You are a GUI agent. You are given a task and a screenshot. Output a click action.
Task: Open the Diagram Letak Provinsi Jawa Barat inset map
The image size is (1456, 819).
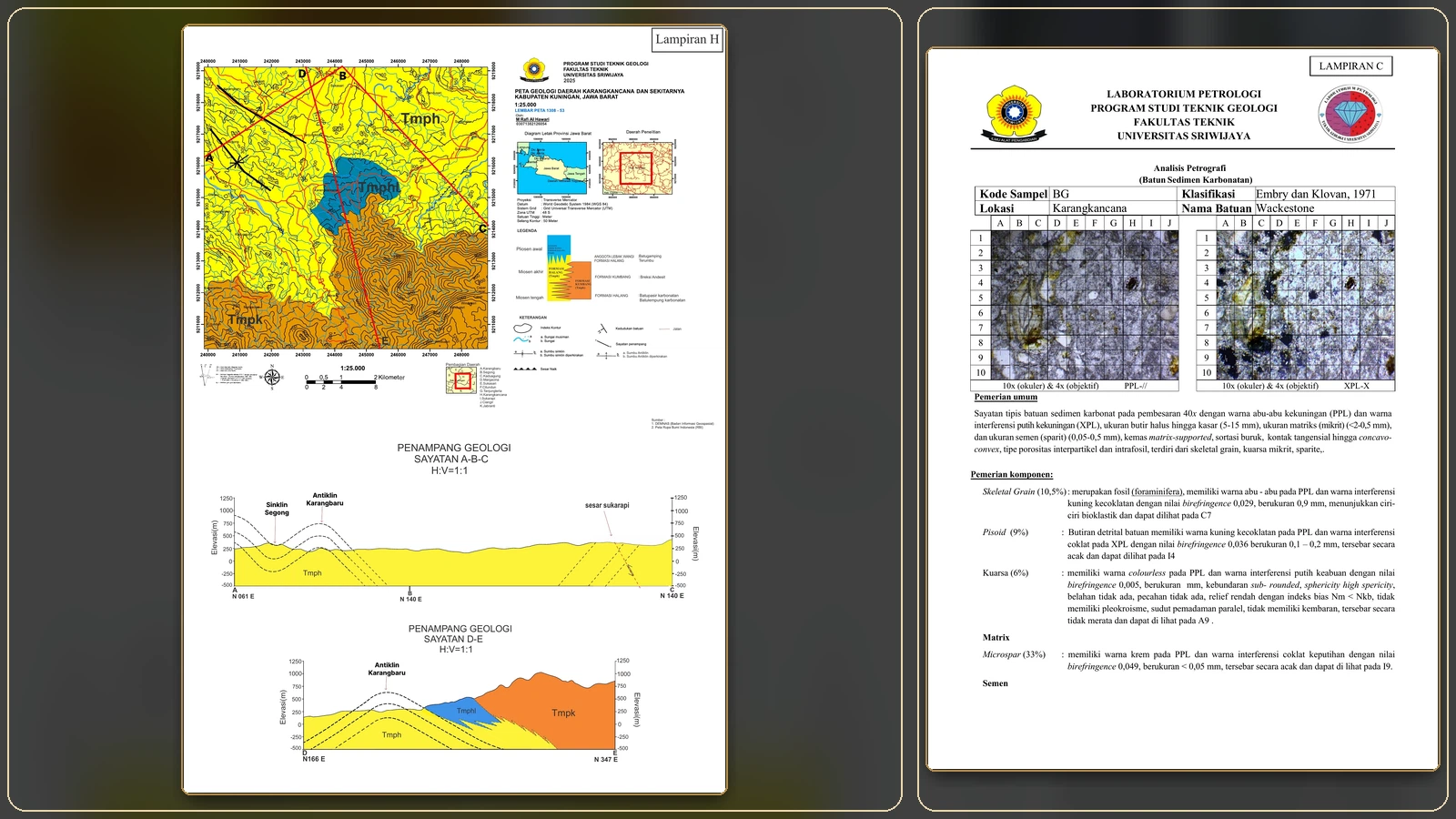pos(552,167)
